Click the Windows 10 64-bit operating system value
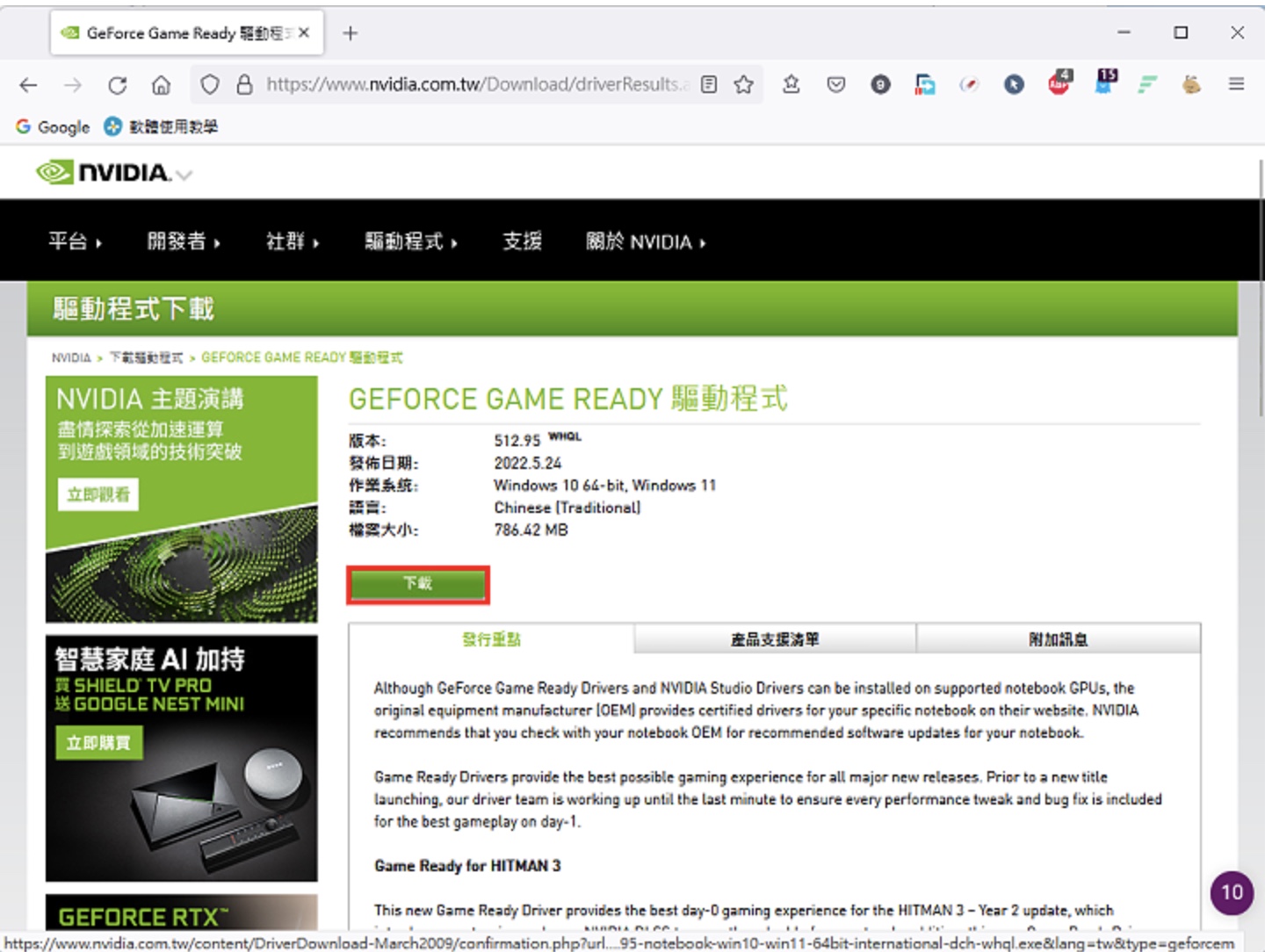Image resolution: width=1272 pixels, height=952 pixels. tap(604, 485)
